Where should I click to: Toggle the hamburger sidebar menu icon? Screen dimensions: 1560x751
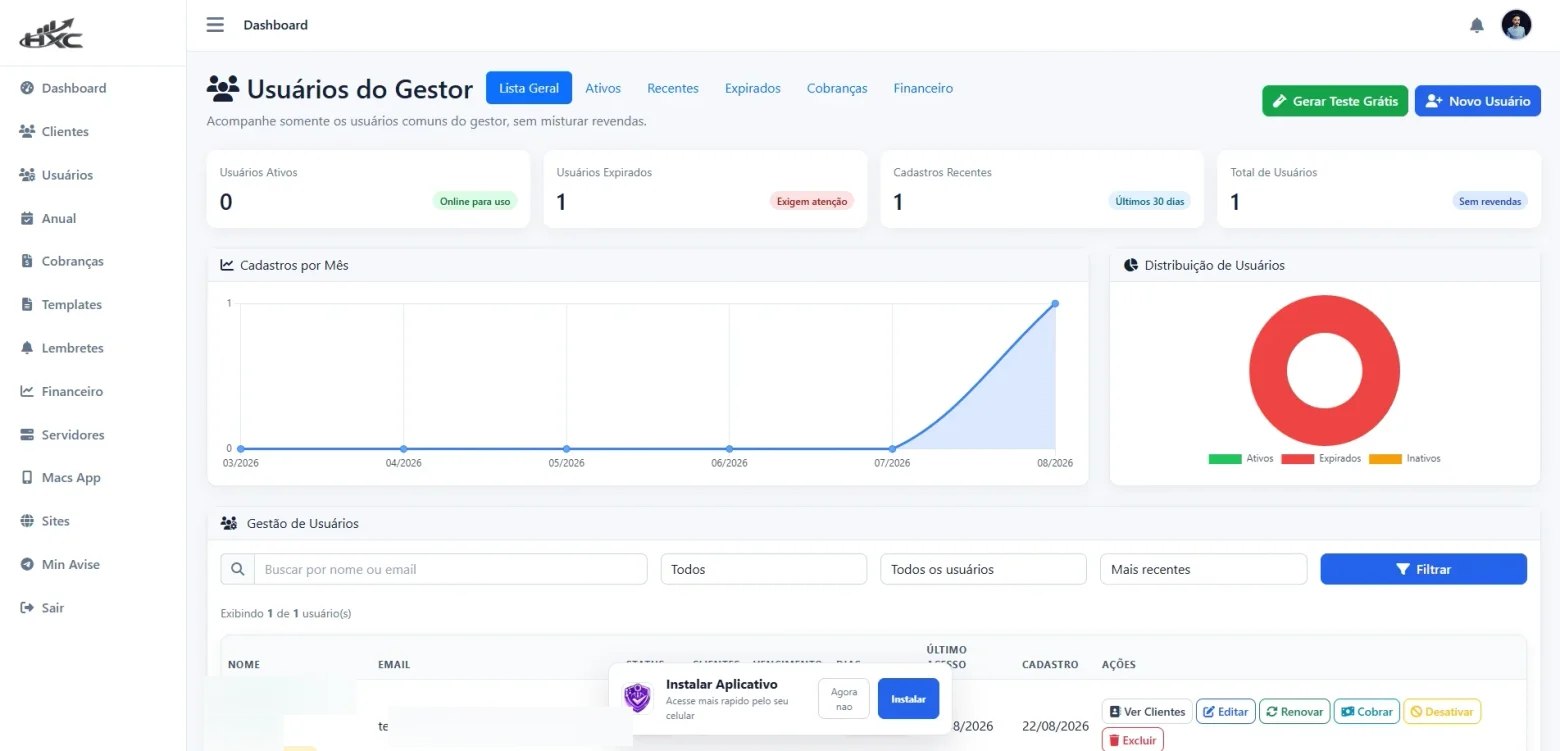[215, 25]
